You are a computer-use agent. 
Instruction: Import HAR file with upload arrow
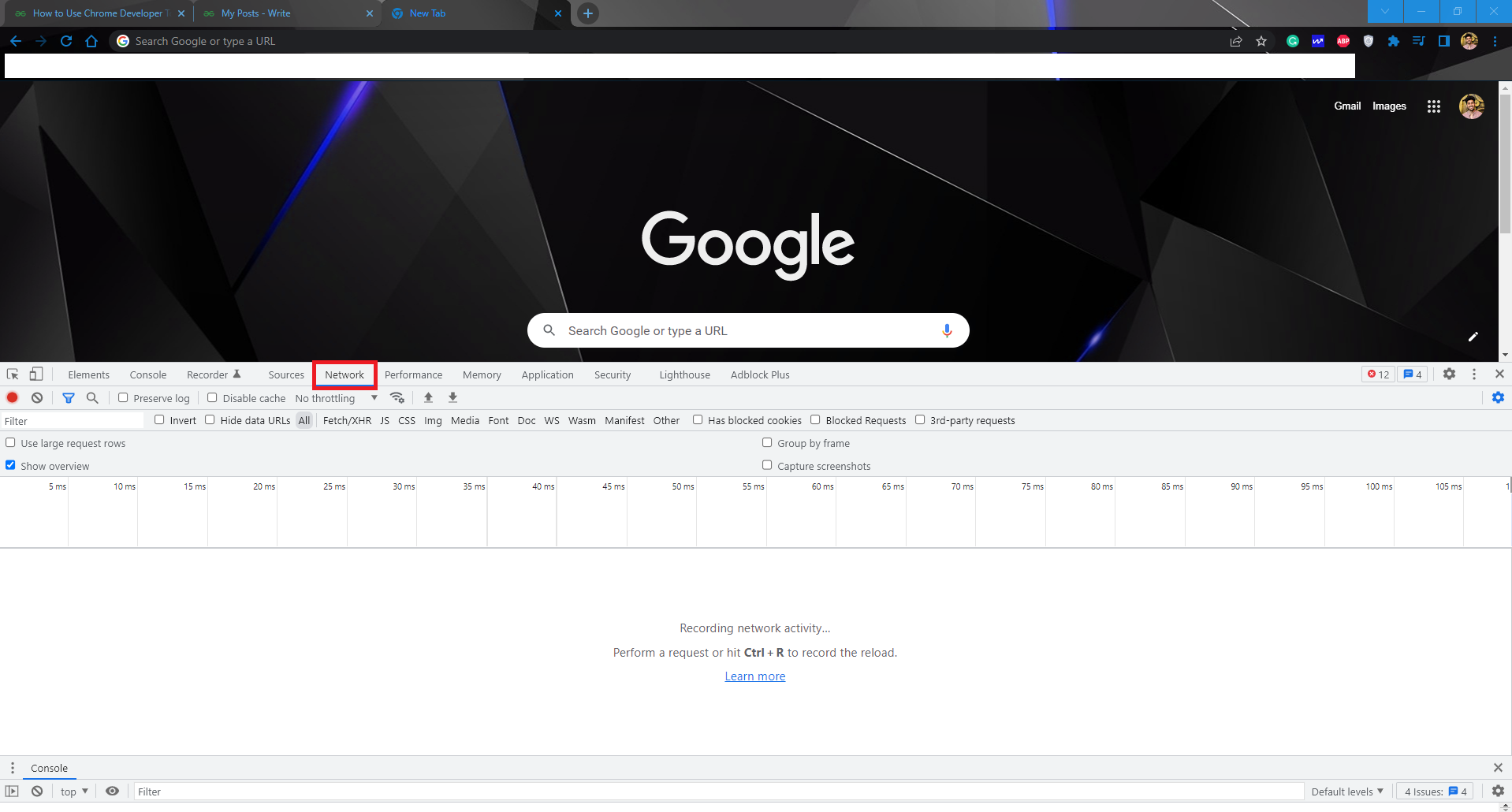tap(428, 398)
